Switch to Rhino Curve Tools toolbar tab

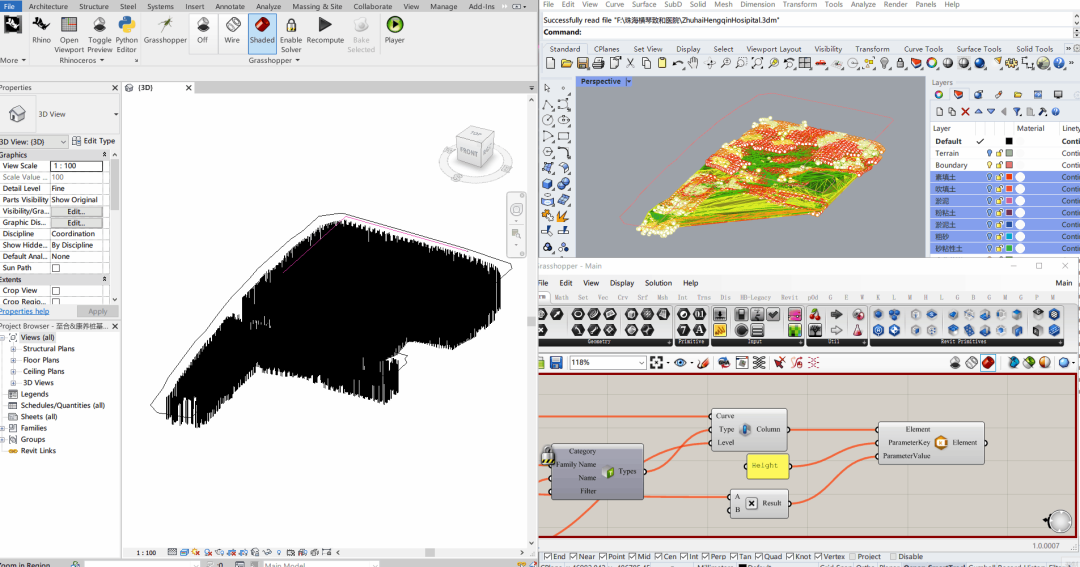coord(923,49)
